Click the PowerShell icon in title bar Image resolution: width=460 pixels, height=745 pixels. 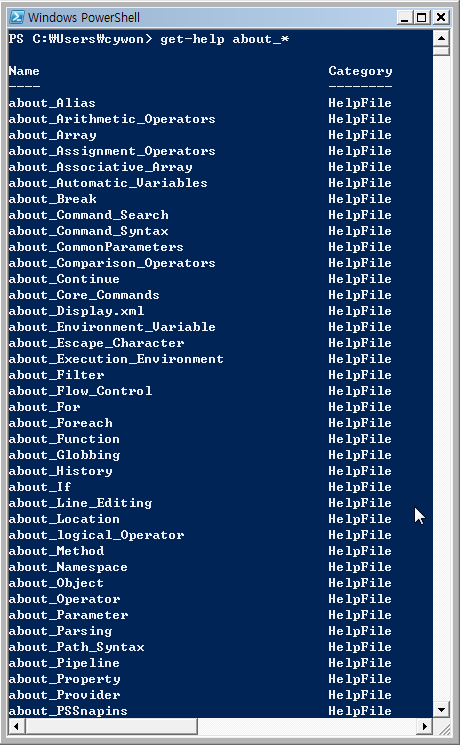17,18
